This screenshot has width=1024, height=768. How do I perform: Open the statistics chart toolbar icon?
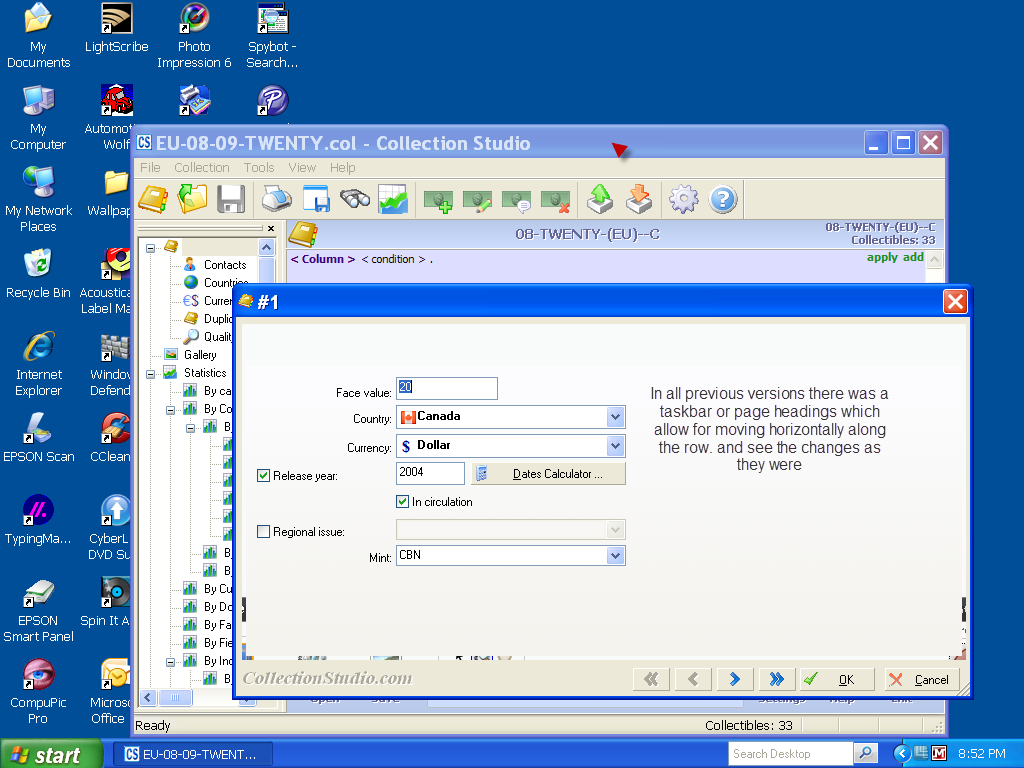pos(393,199)
